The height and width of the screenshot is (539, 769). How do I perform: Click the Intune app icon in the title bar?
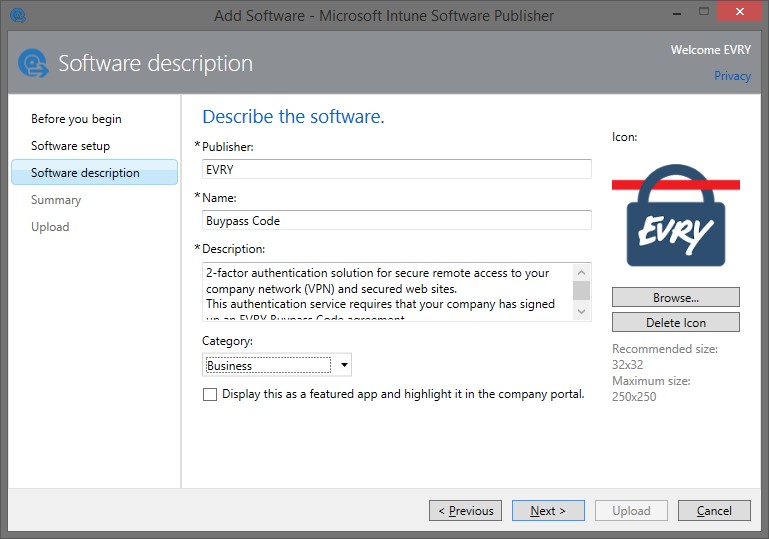tap(18, 16)
